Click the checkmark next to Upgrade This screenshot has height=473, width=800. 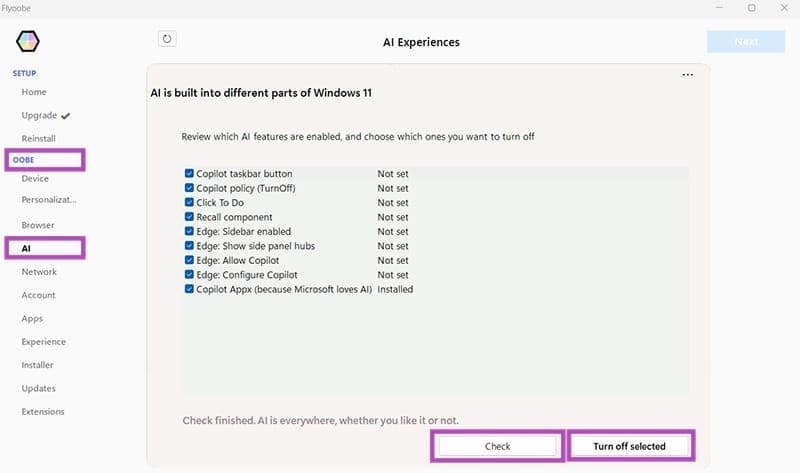tap(66, 115)
